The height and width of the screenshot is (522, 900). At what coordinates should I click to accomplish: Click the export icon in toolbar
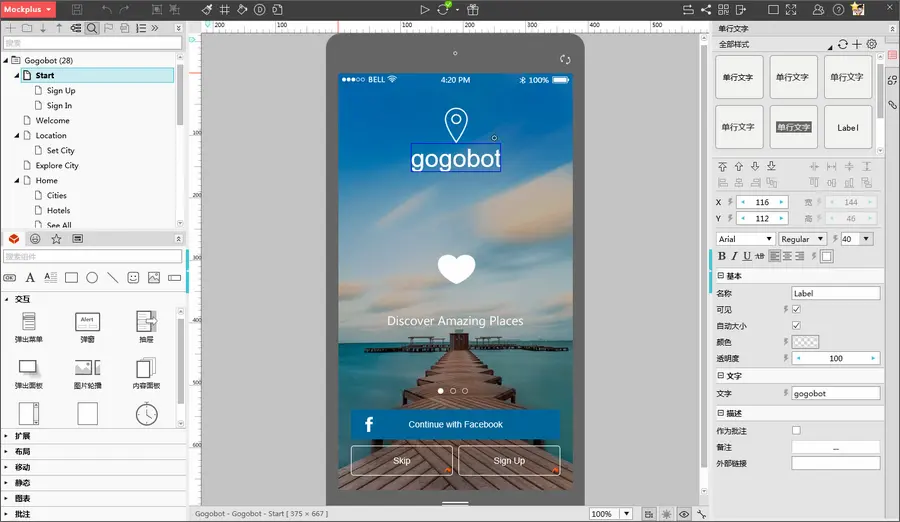pyautogui.click(x=741, y=10)
